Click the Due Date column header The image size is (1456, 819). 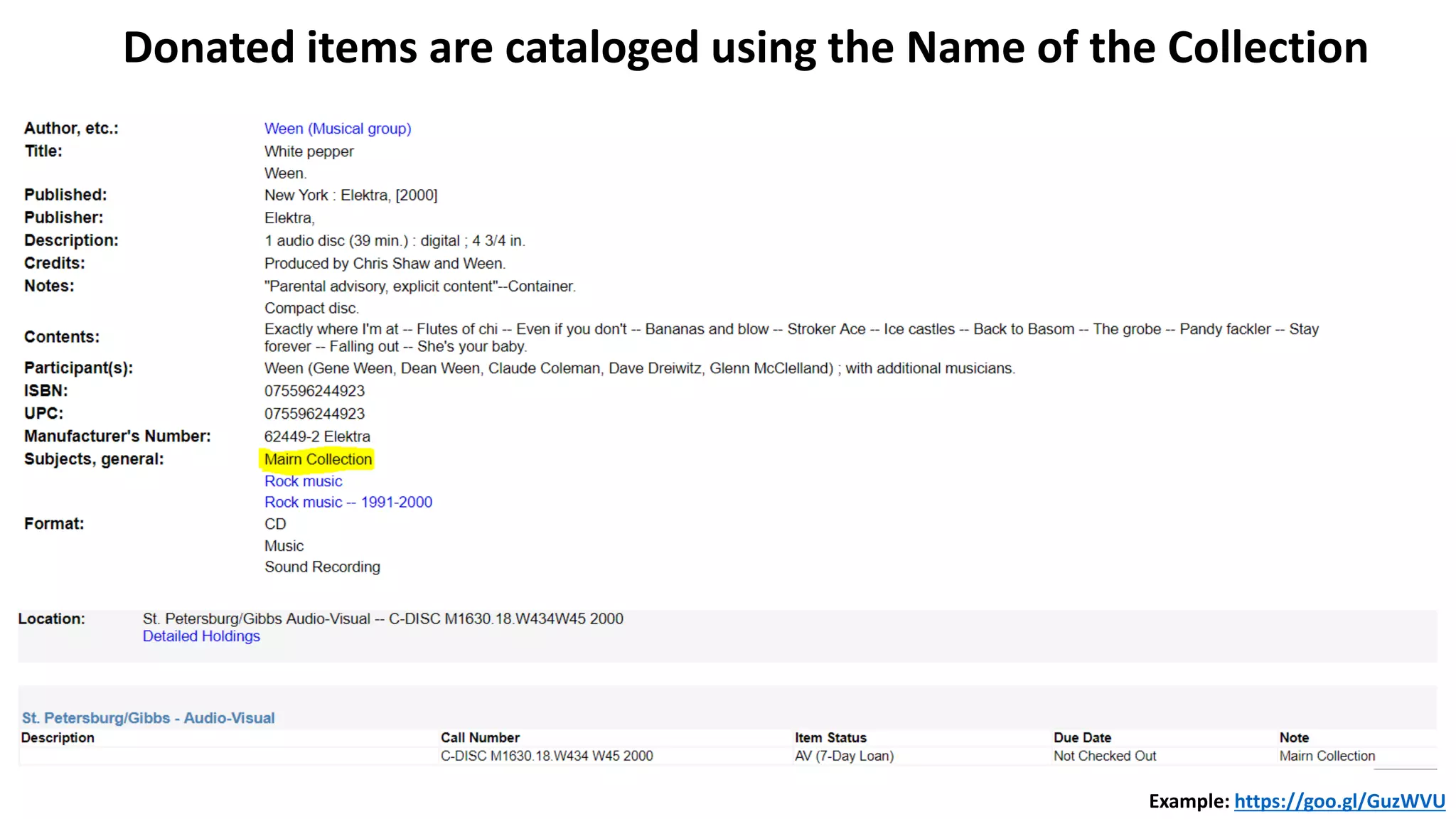tap(1082, 738)
